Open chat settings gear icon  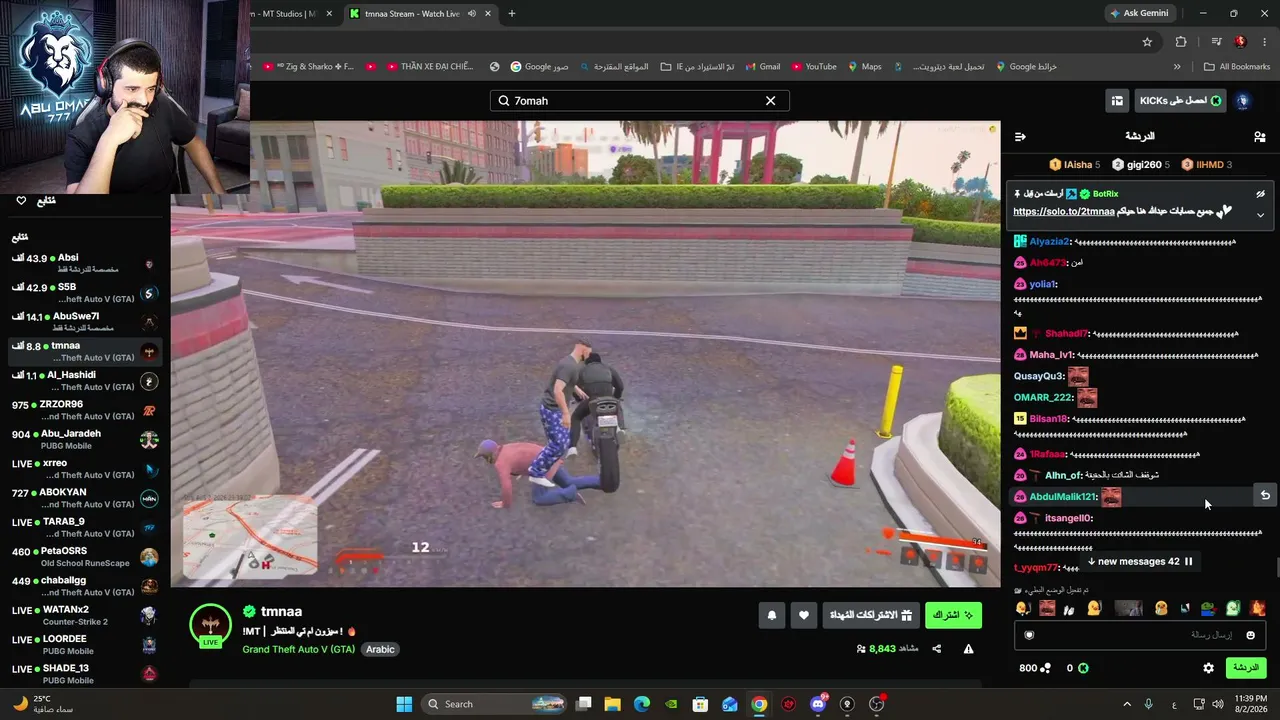1208,668
